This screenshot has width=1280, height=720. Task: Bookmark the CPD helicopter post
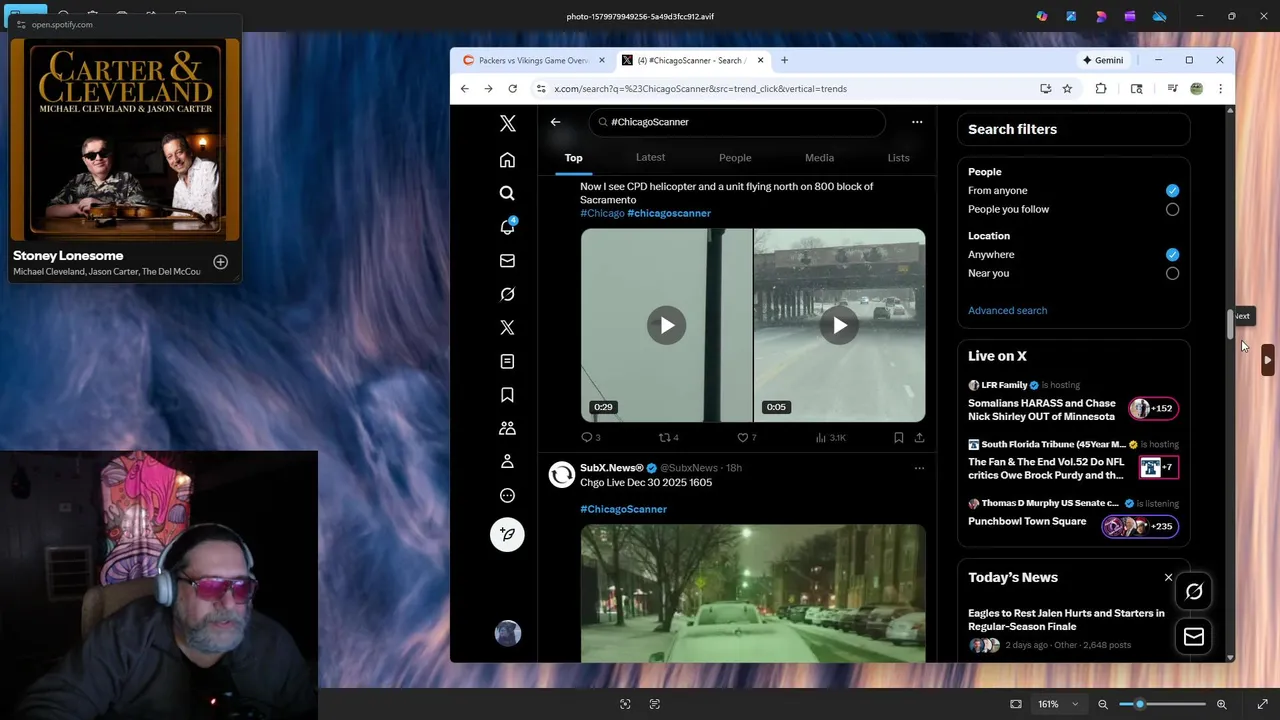coord(898,437)
